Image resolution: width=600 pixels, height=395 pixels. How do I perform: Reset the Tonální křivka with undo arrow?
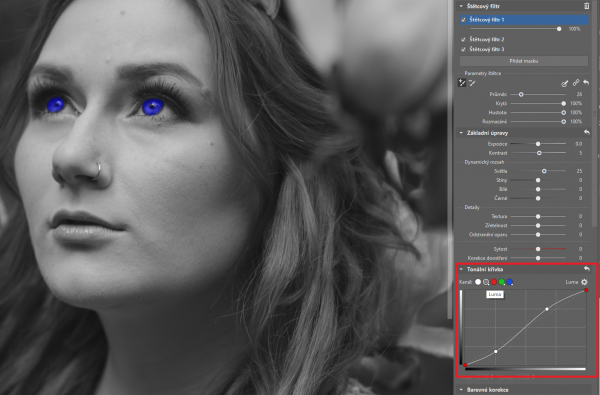click(x=587, y=269)
